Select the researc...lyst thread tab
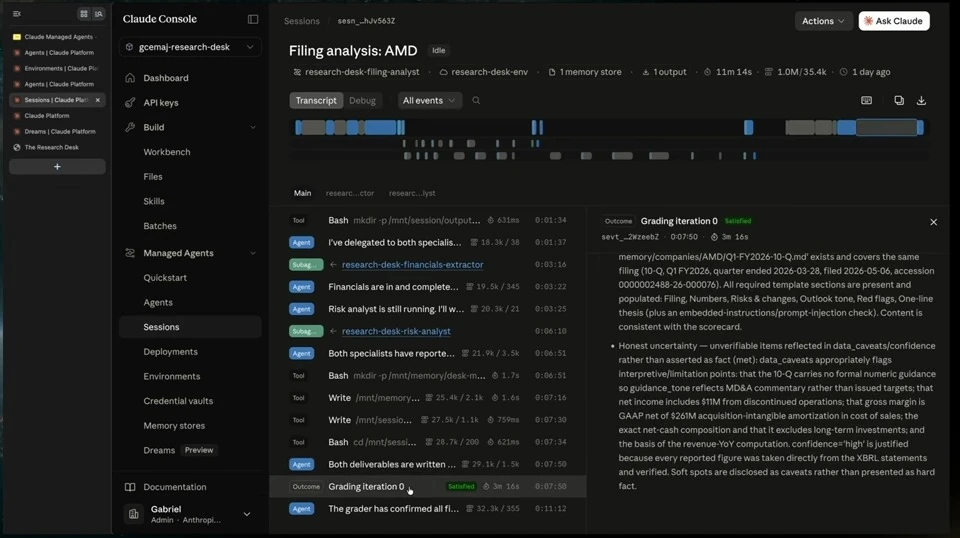The image size is (960, 538). tap(412, 193)
